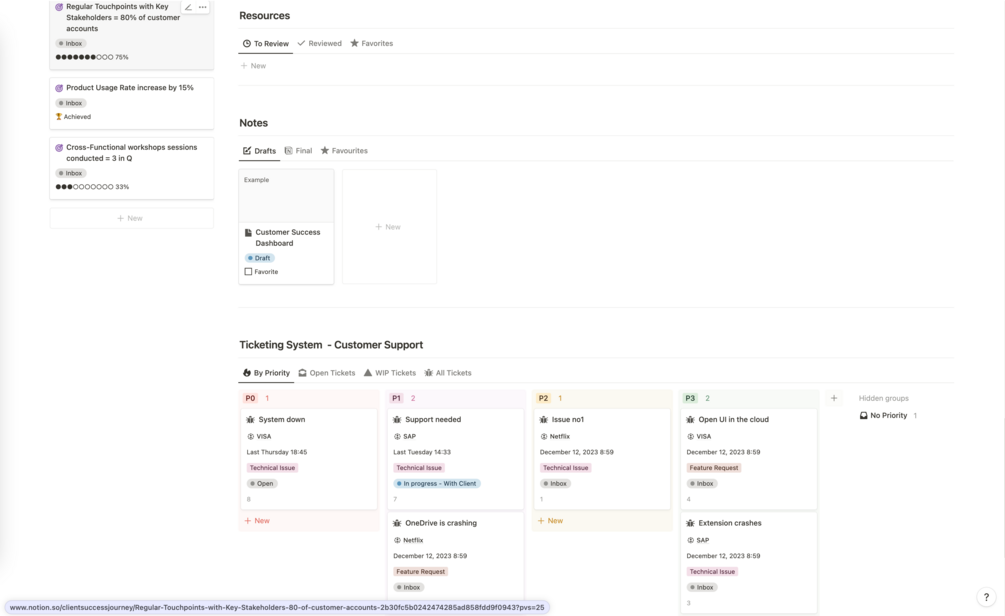Open the P0 priority group header

point(250,398)
